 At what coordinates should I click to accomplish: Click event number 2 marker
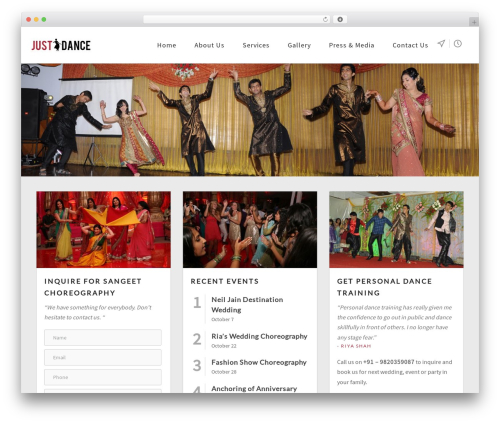(x=197, y=339)
